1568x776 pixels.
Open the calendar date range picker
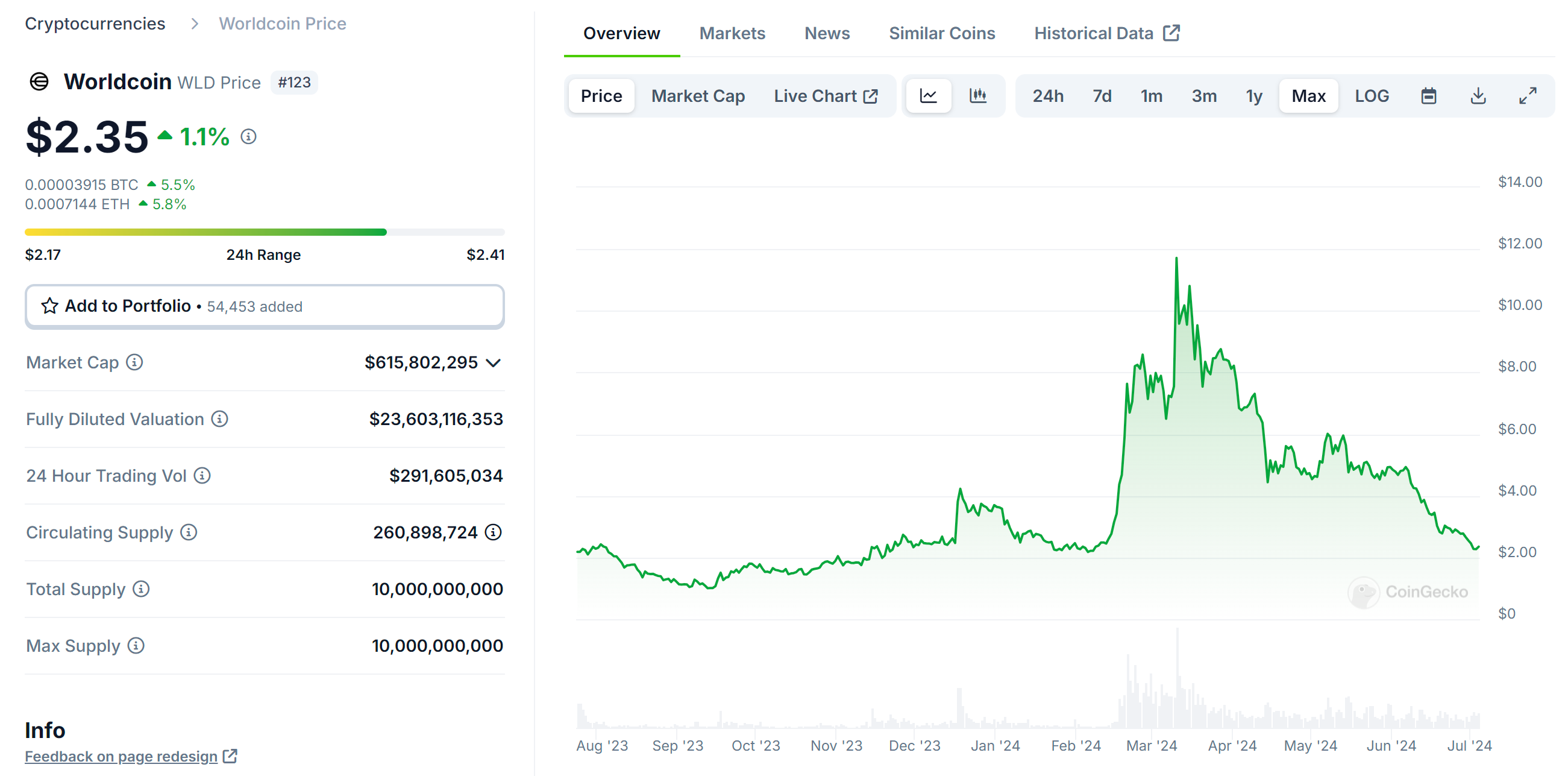[x=1429, y=96]
